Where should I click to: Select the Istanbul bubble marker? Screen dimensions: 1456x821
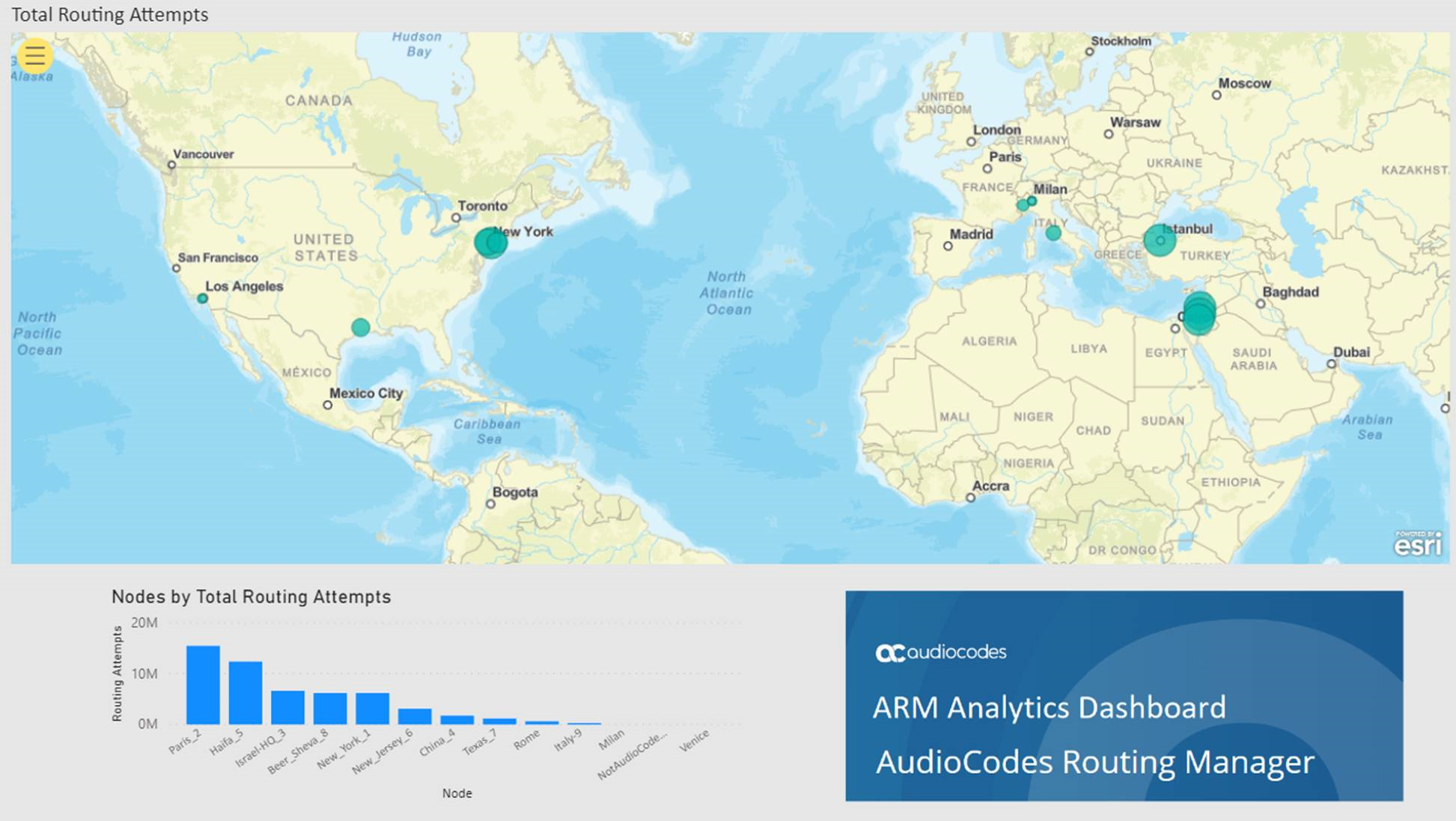[x=1159, y=240]
